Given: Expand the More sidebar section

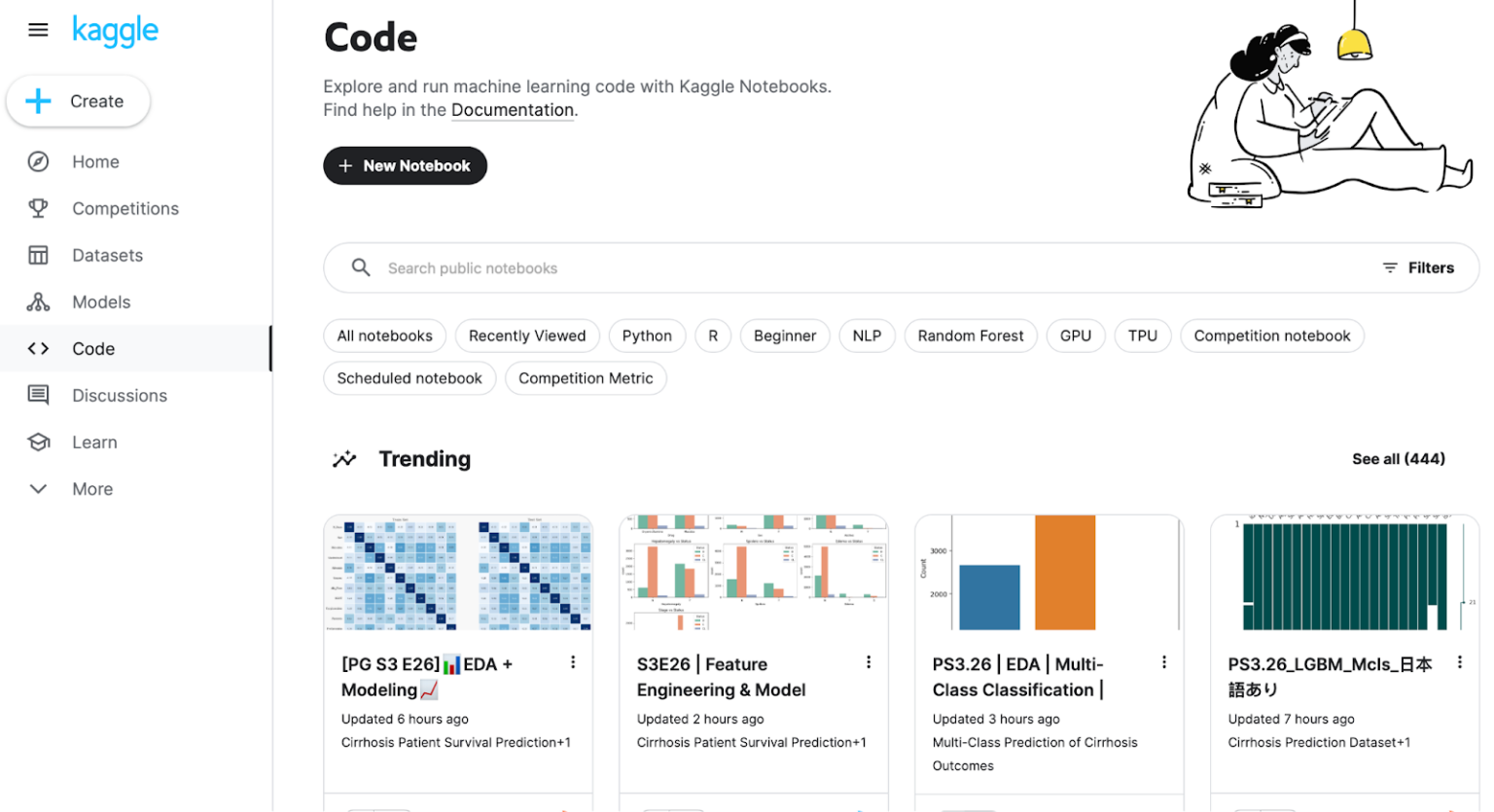Looking at the screenshot, I should (37, 488).
